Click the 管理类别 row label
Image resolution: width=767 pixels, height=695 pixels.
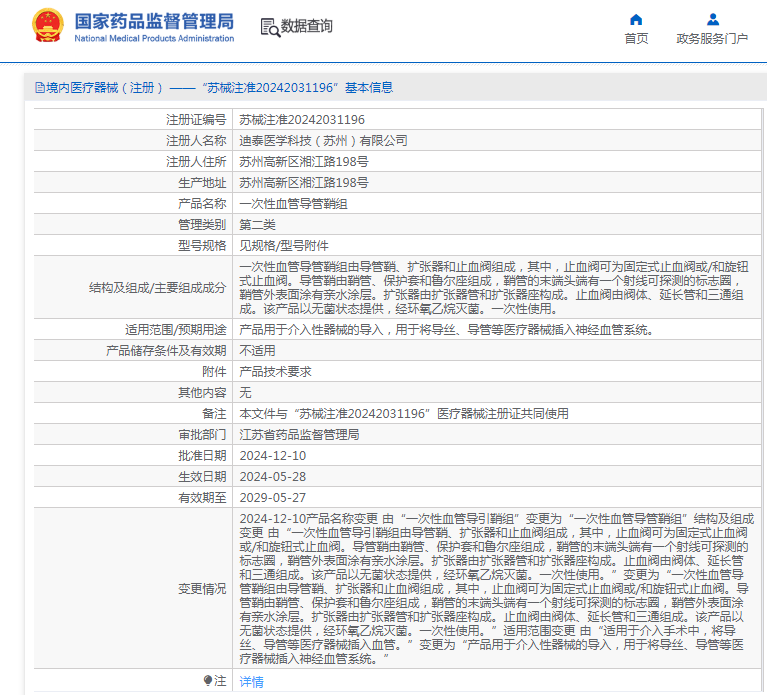pyautogui.click(x=202, y=224)
